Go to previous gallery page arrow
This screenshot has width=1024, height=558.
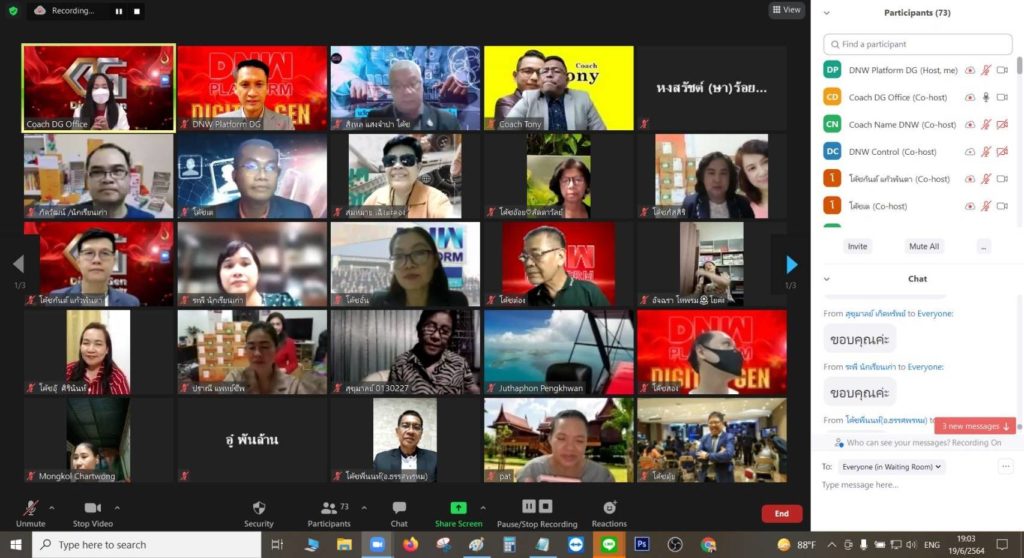click(18, 264)
